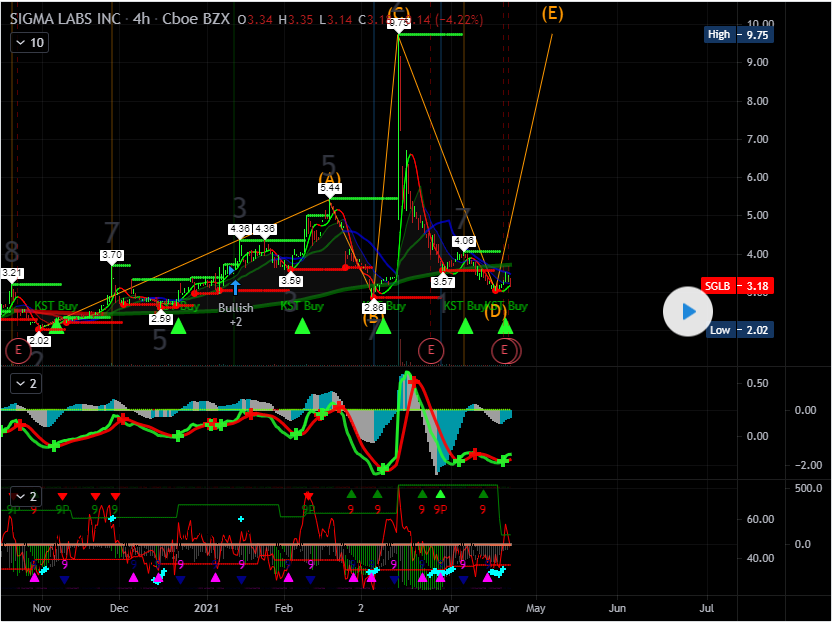Viewport: 832px width, 622px height.
Task: Click the earnings E marker below the 3.57 label
Action: click(431, 350)
